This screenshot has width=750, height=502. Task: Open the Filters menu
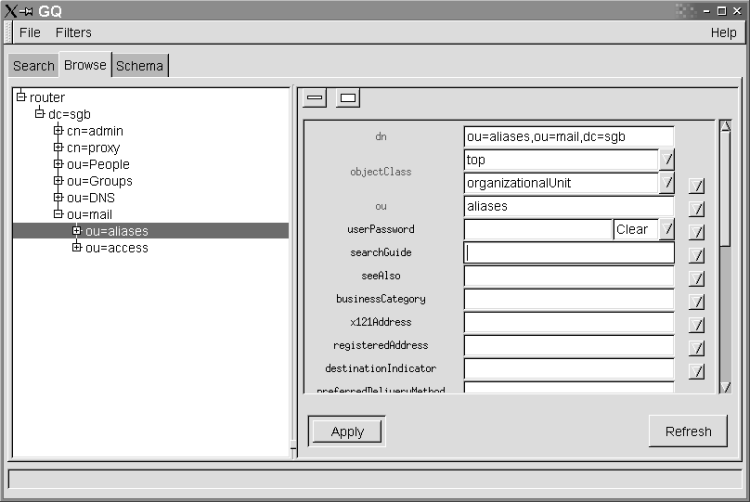click(x=73, y=32)
